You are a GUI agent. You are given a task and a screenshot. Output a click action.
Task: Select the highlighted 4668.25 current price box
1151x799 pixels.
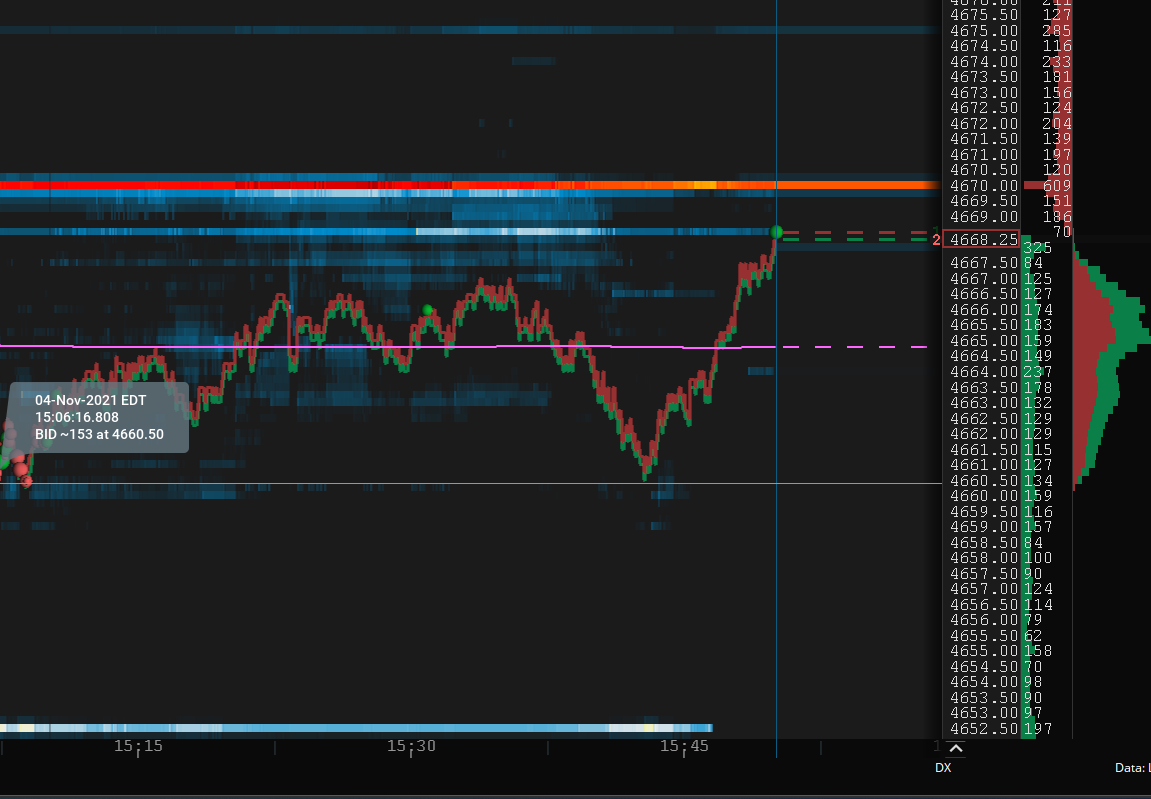click(x=982, y=239)
